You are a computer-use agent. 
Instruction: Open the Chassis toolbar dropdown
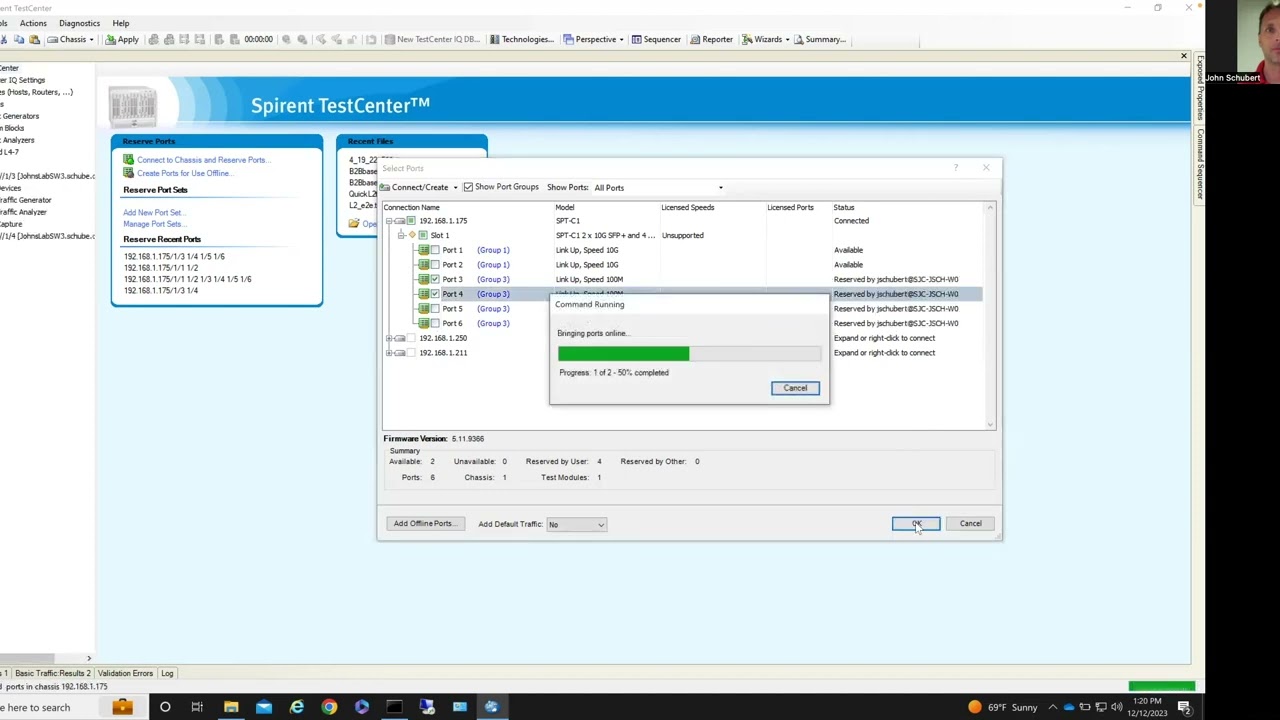point(71,40)
